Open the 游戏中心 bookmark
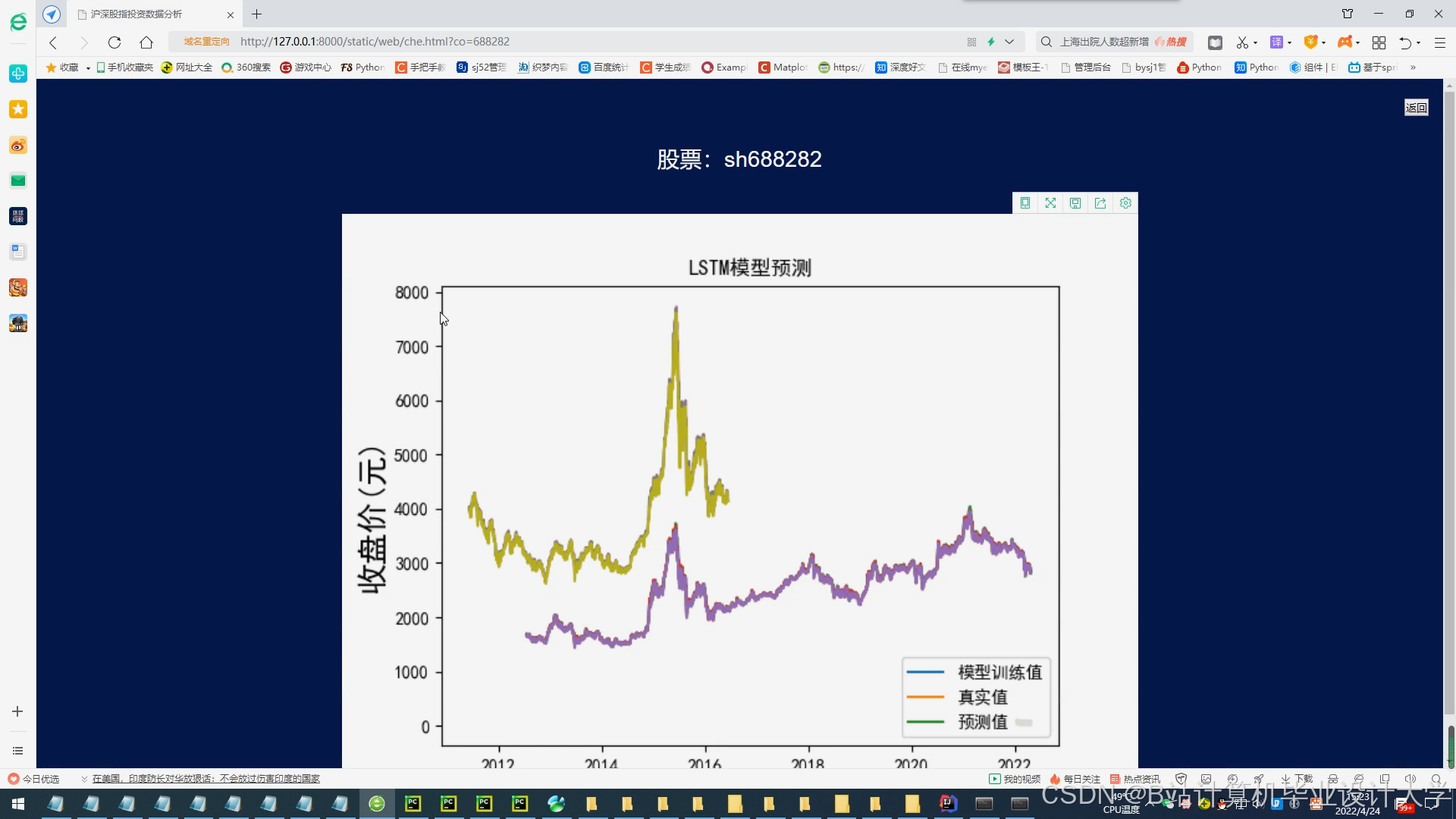 [x=306, y=67]
